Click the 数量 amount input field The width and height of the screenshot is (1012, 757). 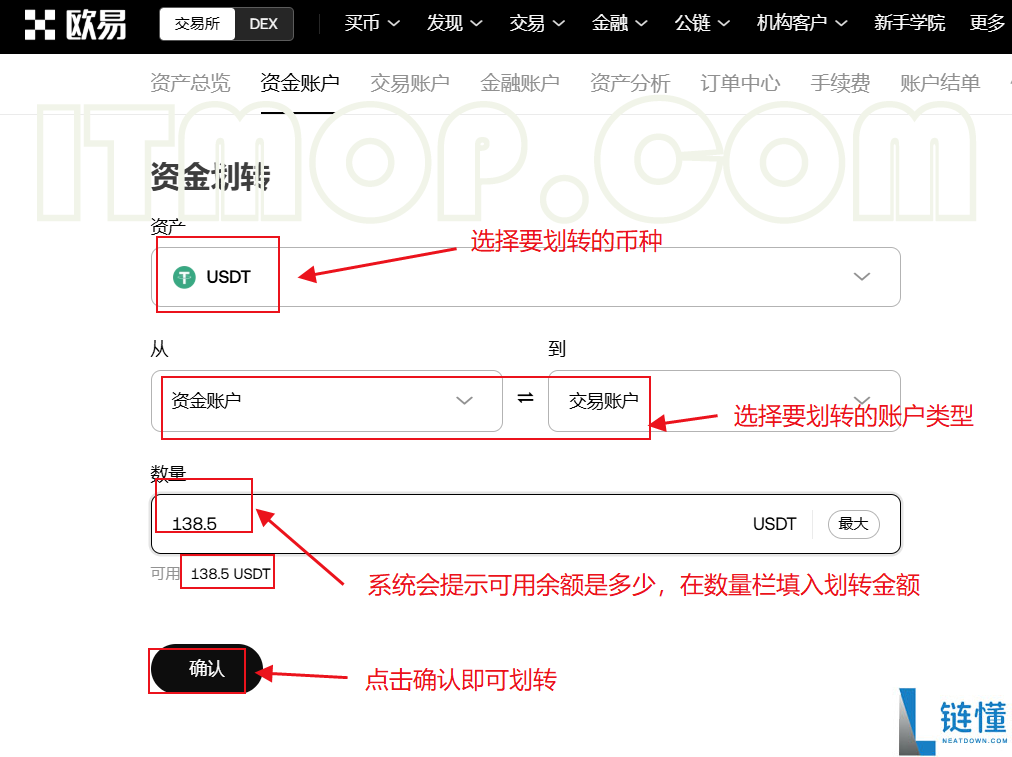526,524
